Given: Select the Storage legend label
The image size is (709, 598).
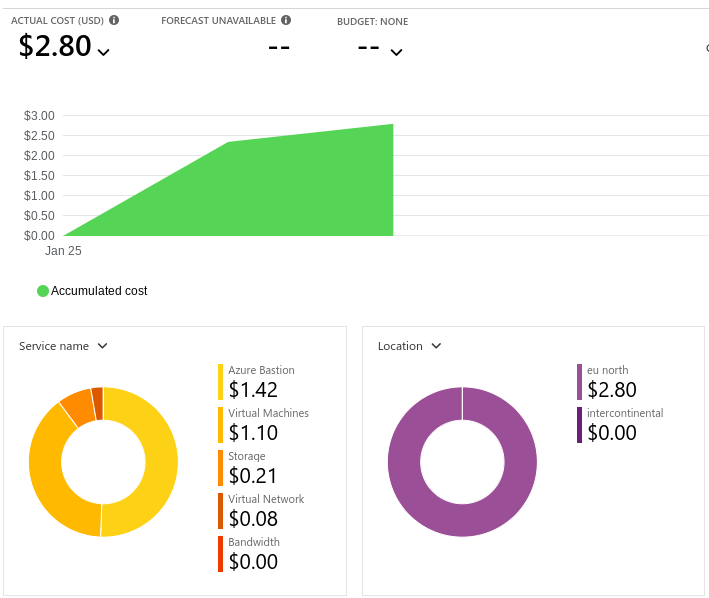Looking at the screenshot, I should (x=246, y=457).
